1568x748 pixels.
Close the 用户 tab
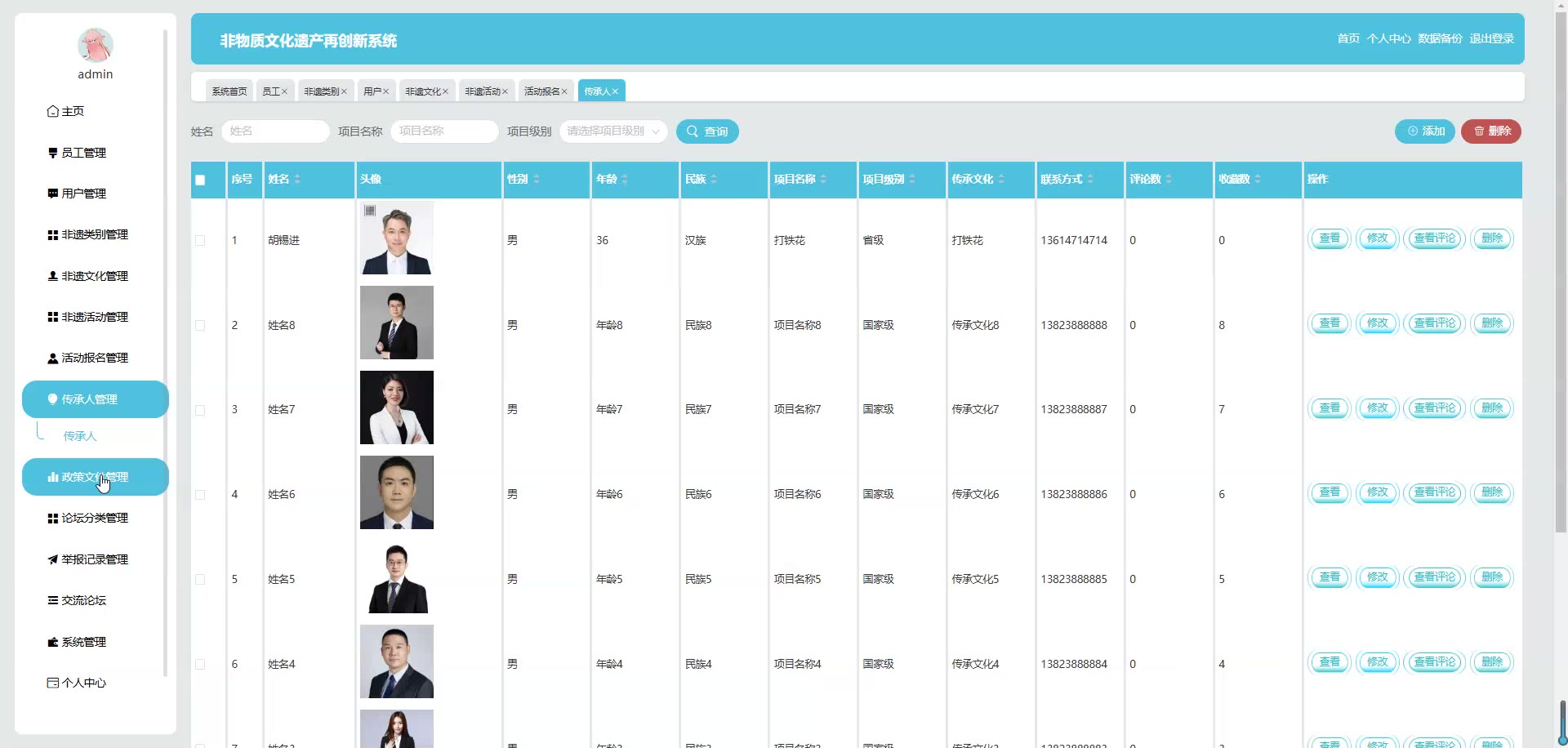[385, 91]
